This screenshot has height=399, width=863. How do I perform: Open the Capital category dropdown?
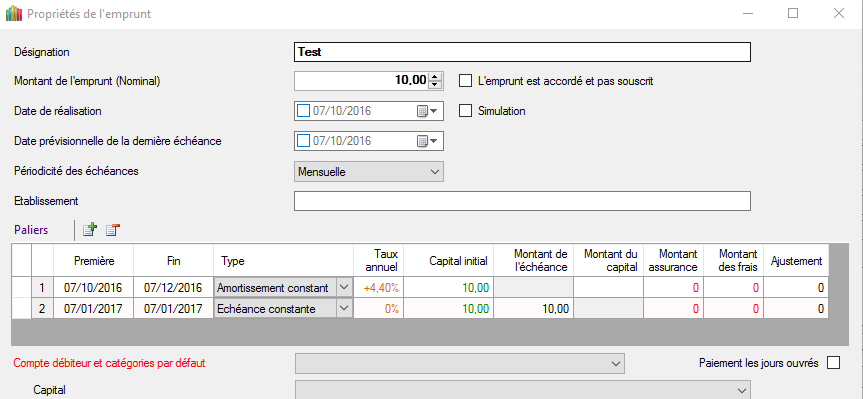click(x=522, y=390)
